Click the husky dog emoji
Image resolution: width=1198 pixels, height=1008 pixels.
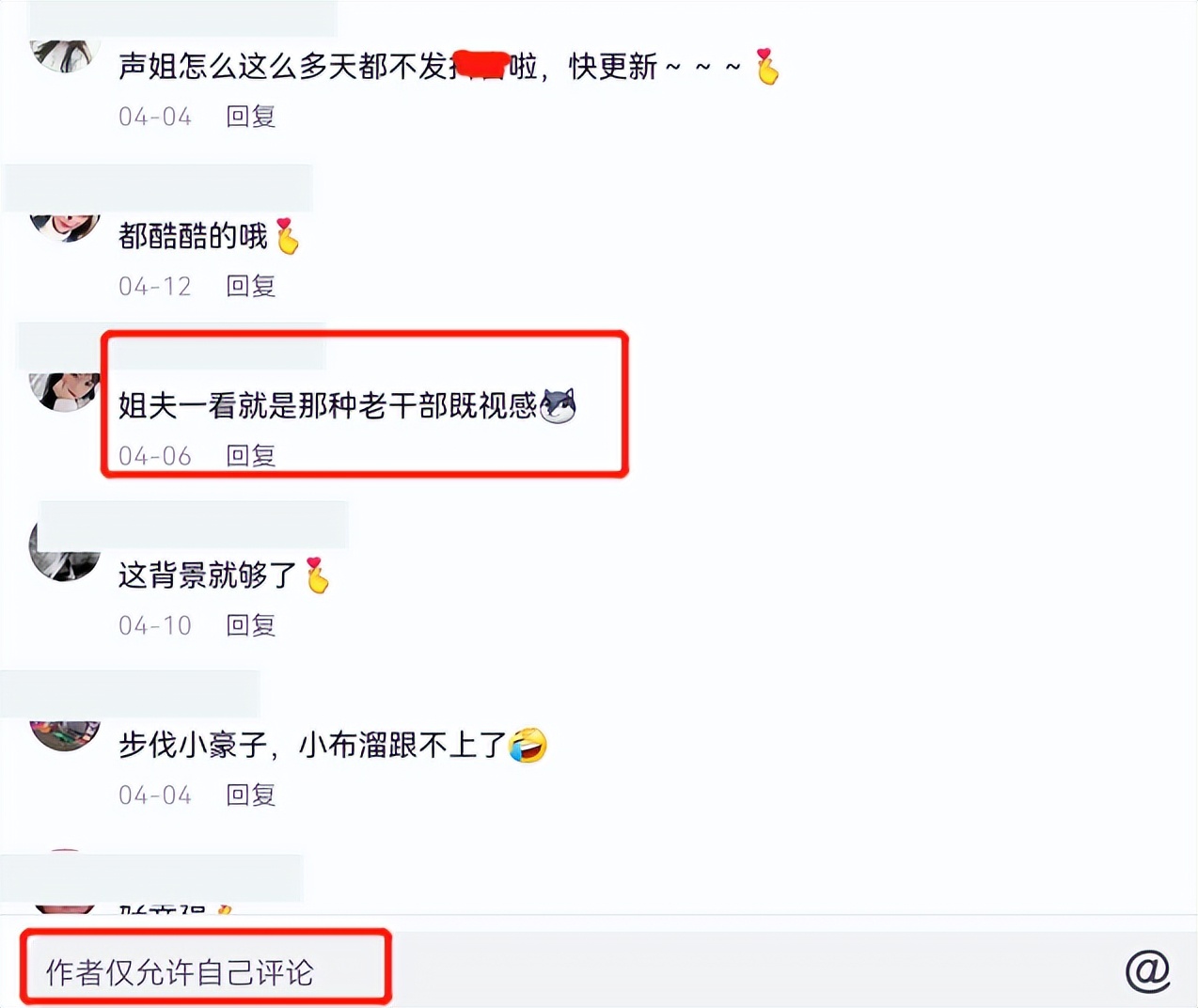558,406
